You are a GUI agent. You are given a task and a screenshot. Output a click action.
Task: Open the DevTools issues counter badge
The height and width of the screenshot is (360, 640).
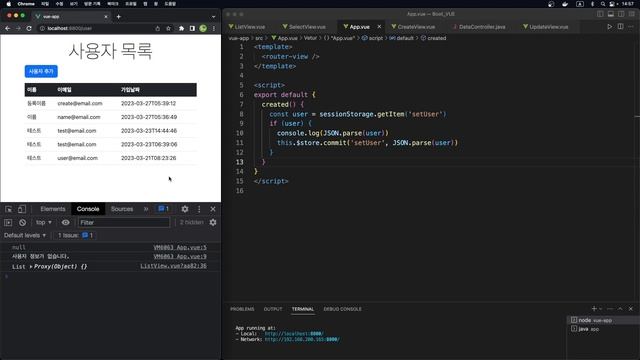[164, 209]
